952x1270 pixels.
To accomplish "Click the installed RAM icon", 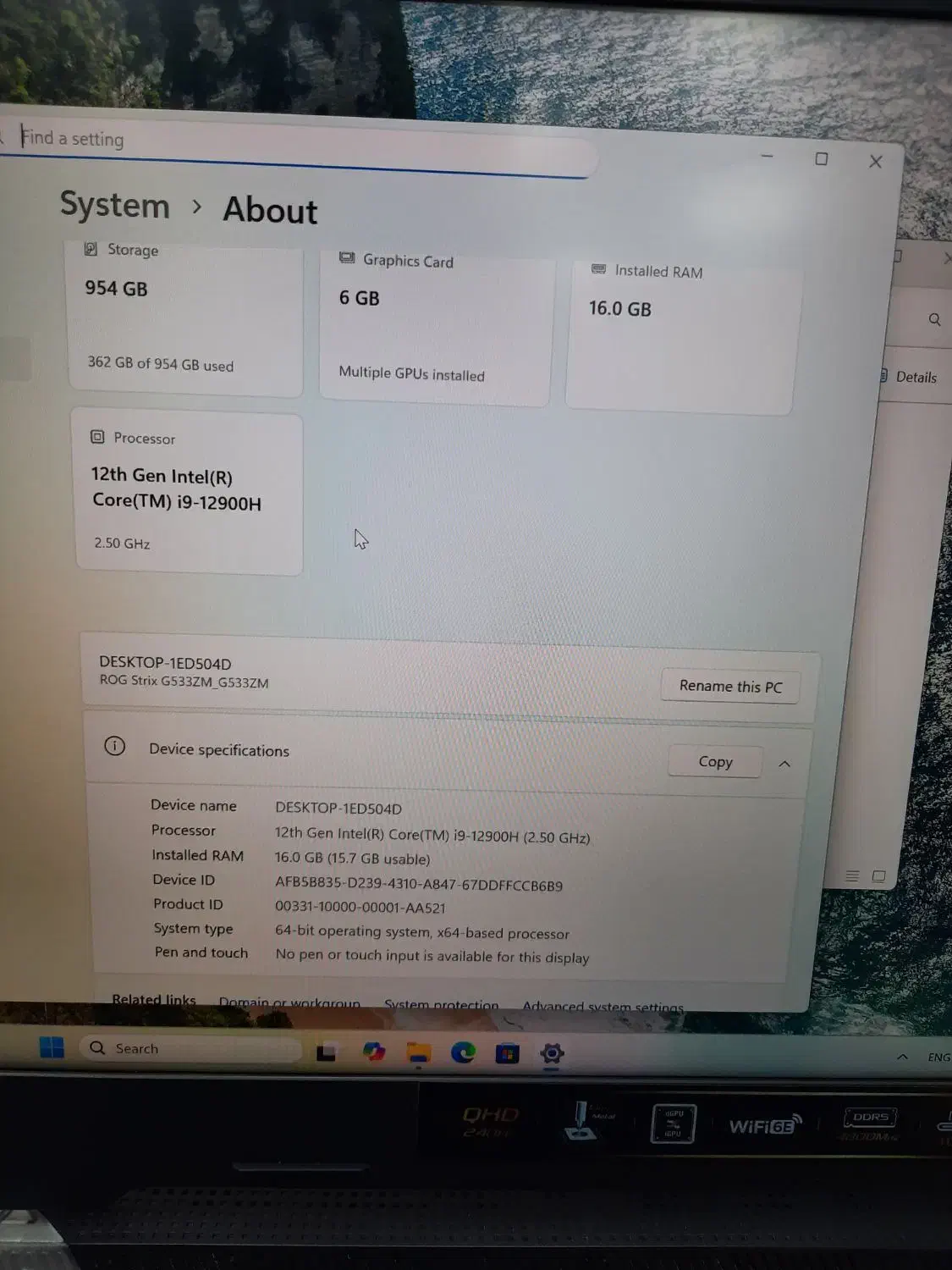I will 598,269.
